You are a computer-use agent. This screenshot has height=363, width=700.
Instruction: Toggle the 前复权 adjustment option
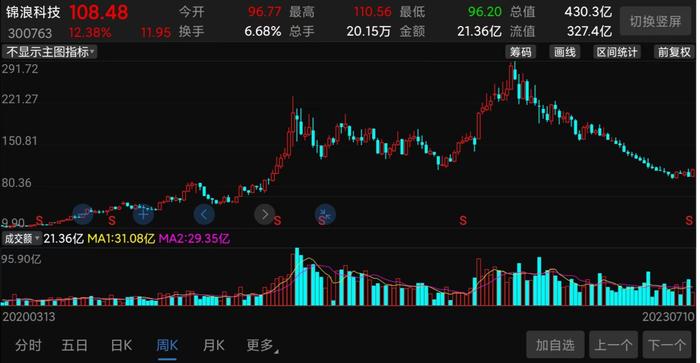[674, 52]
